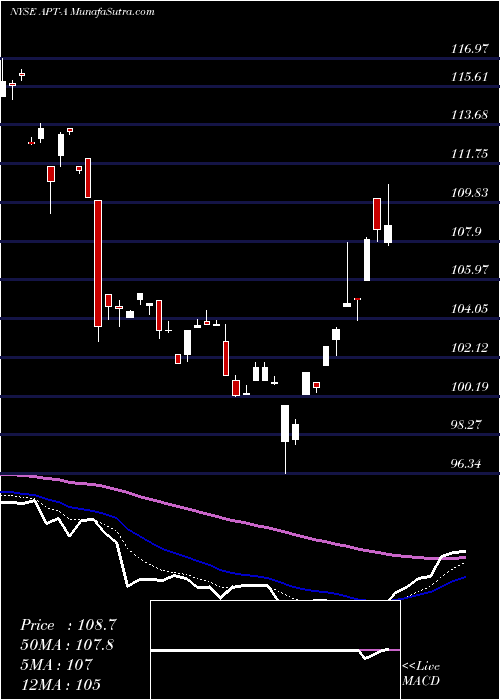Click the 107.9 price level label
This screenshot has width=500, height=700.
point(467,232)
